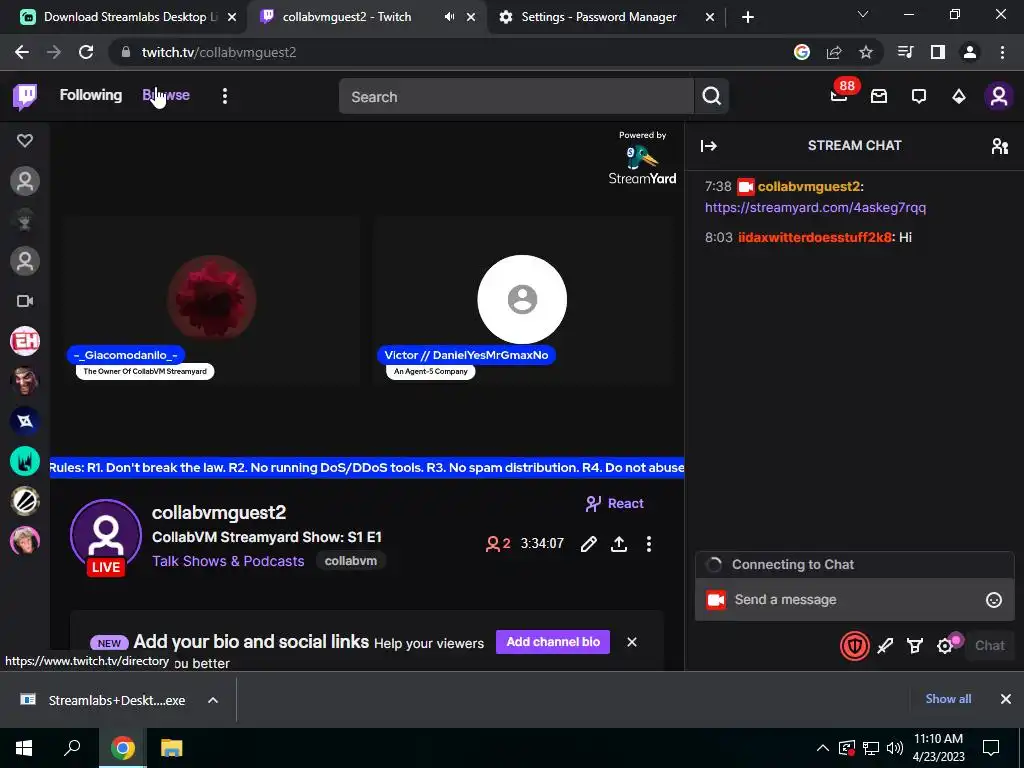Open the first followed channel avatar in sidebar

pyautogui.click(x=25, y=181)
